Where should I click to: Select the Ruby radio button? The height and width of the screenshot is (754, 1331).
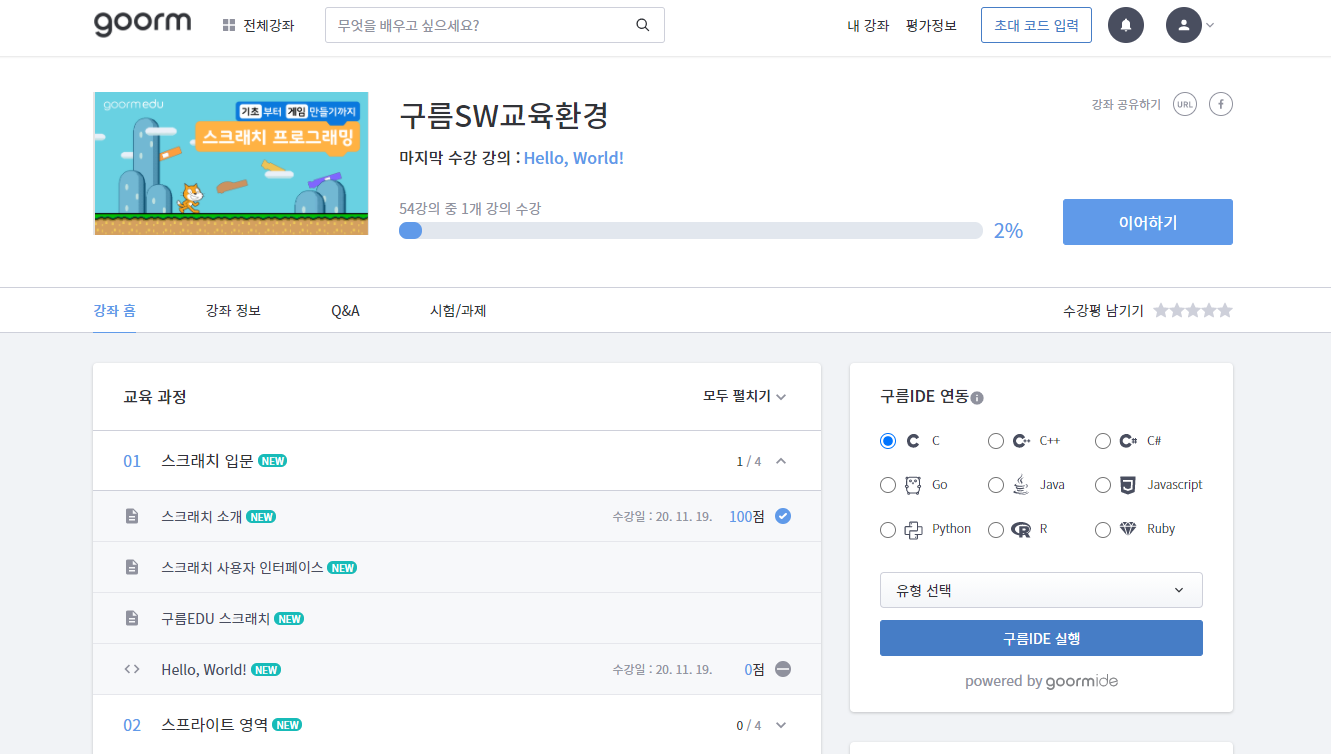click(x=1103, y=530)
